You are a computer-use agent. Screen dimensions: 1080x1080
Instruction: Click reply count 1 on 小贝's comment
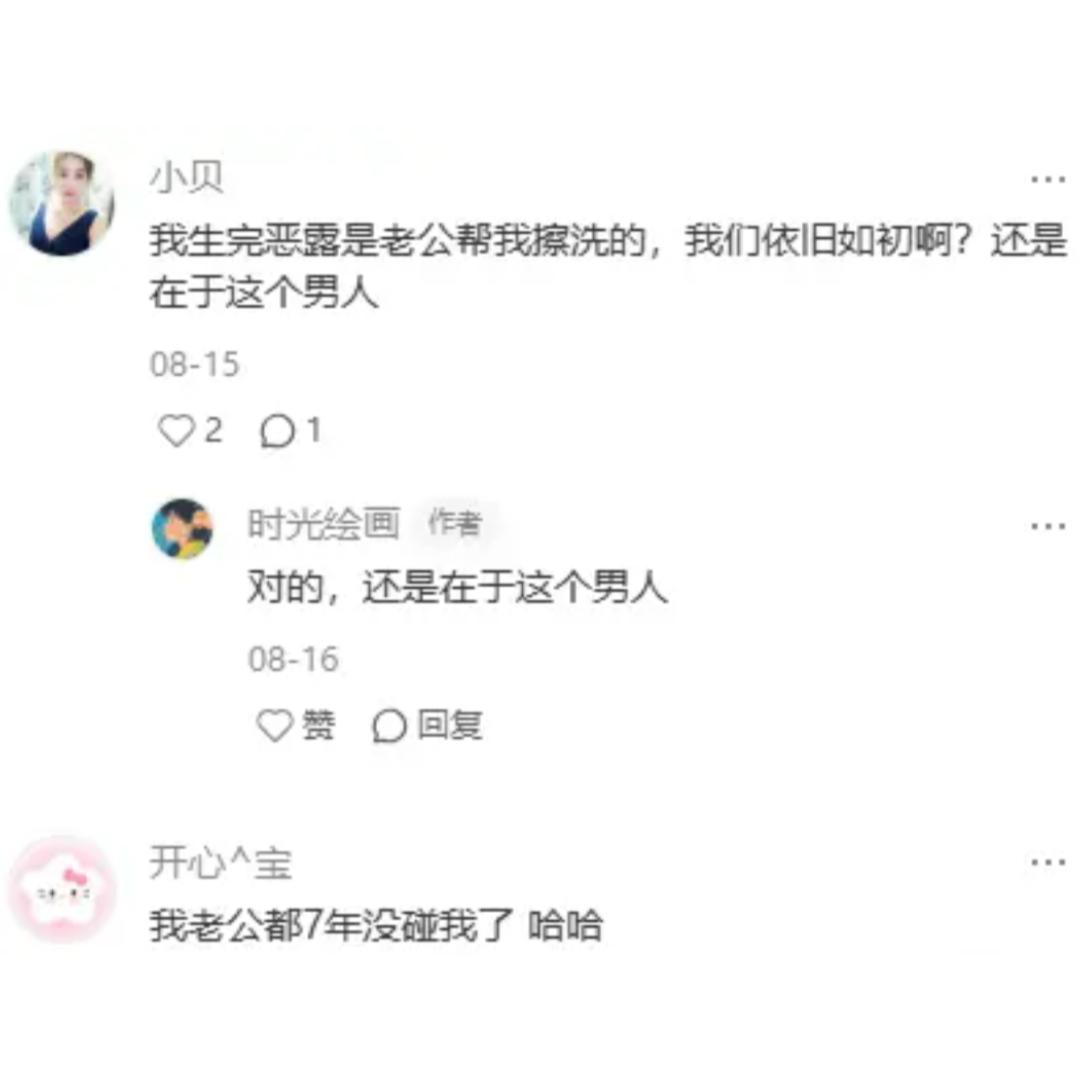pos(313,430)
